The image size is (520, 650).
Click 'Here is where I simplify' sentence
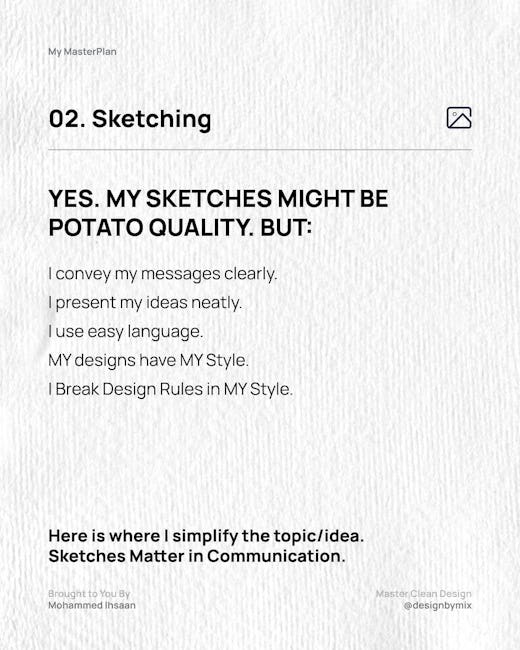click(206, 536)
